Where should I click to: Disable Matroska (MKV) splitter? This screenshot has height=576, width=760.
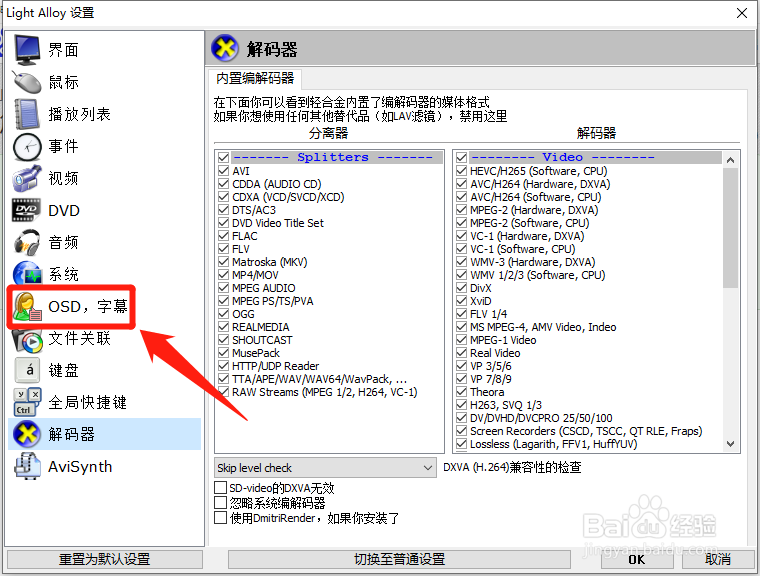click(x=223, y=262)
